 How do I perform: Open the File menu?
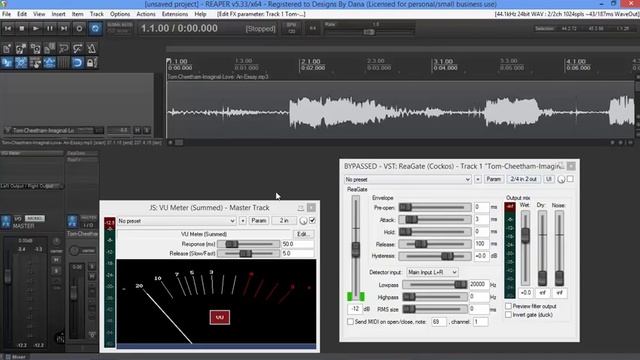point(7,14)
